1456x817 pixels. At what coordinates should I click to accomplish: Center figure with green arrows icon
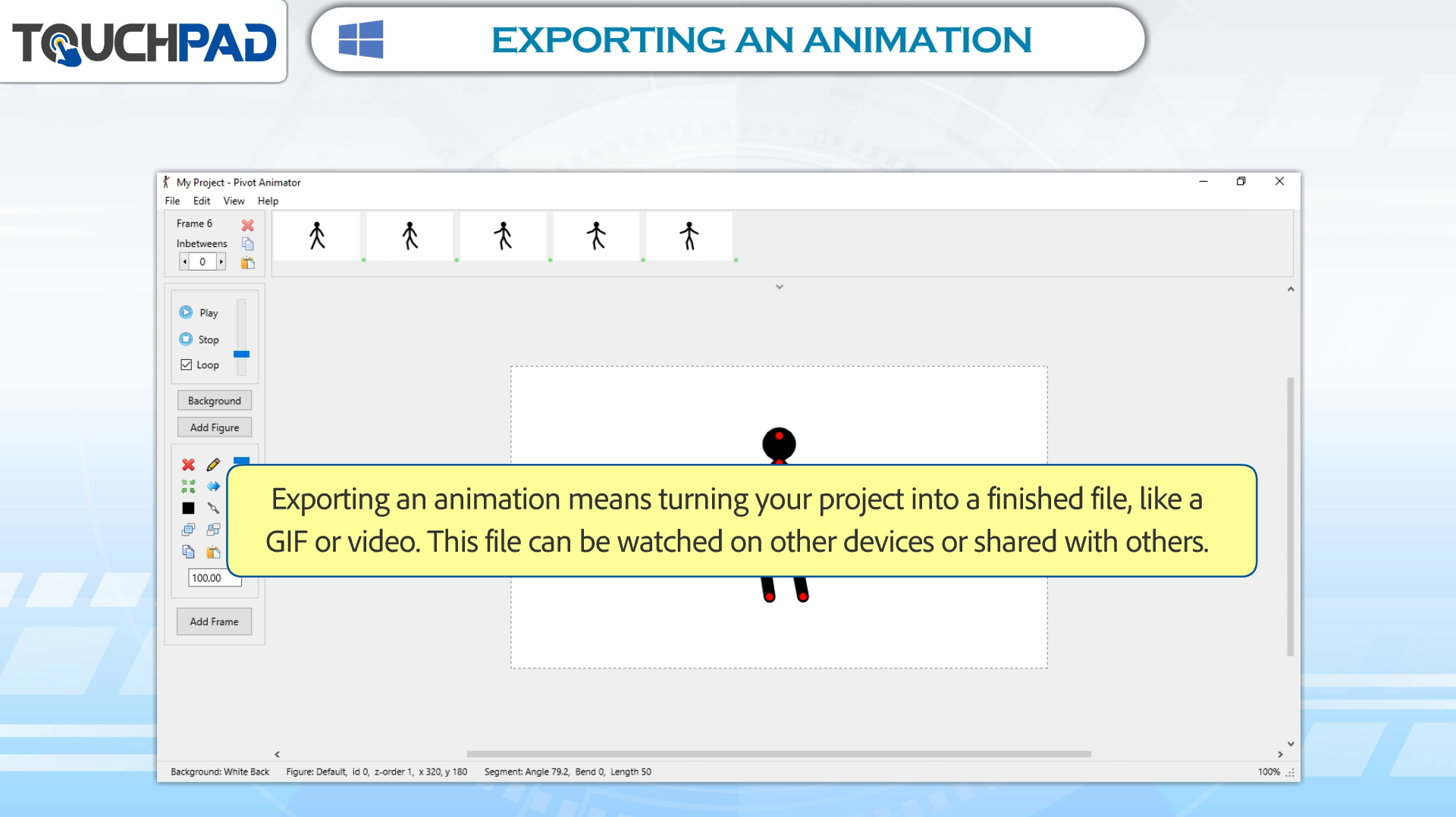[x=188, y=486]
